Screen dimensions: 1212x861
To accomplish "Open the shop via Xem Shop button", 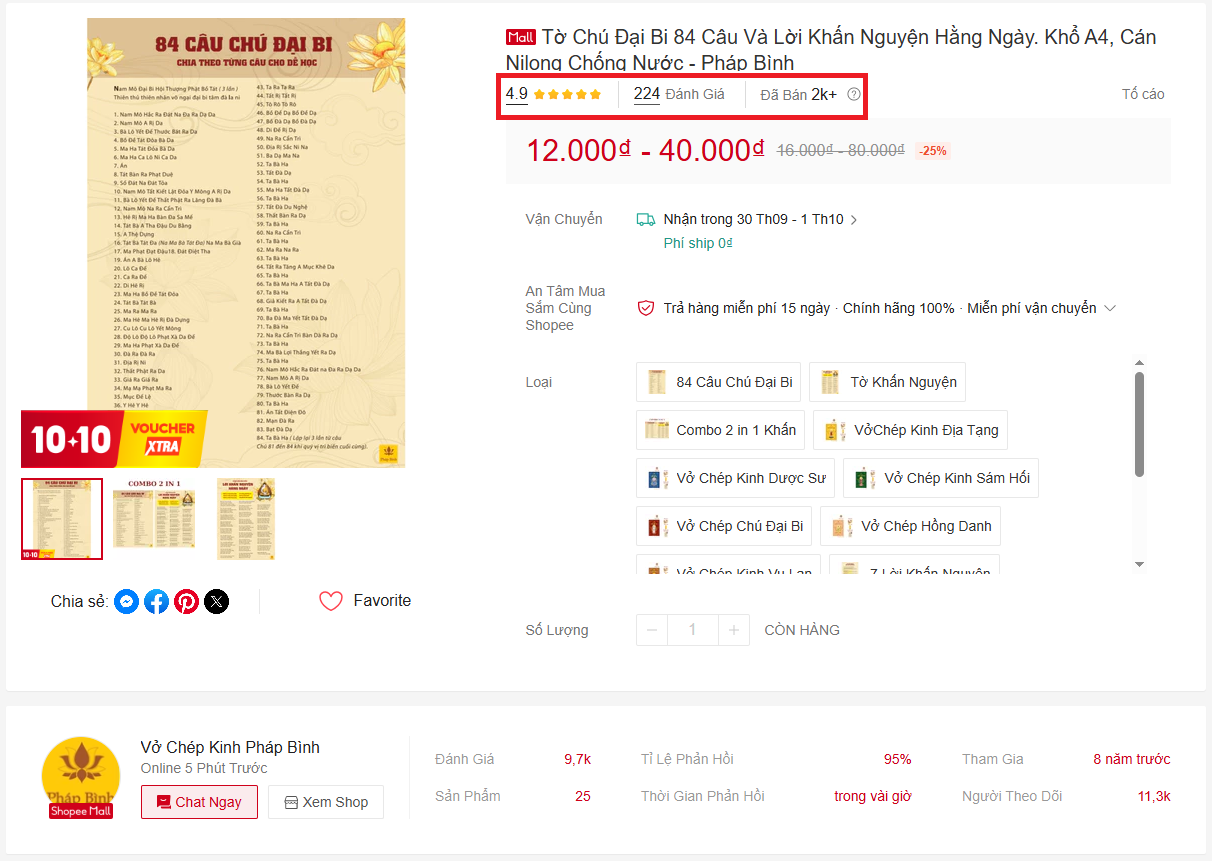I will [x=325, y=802].
